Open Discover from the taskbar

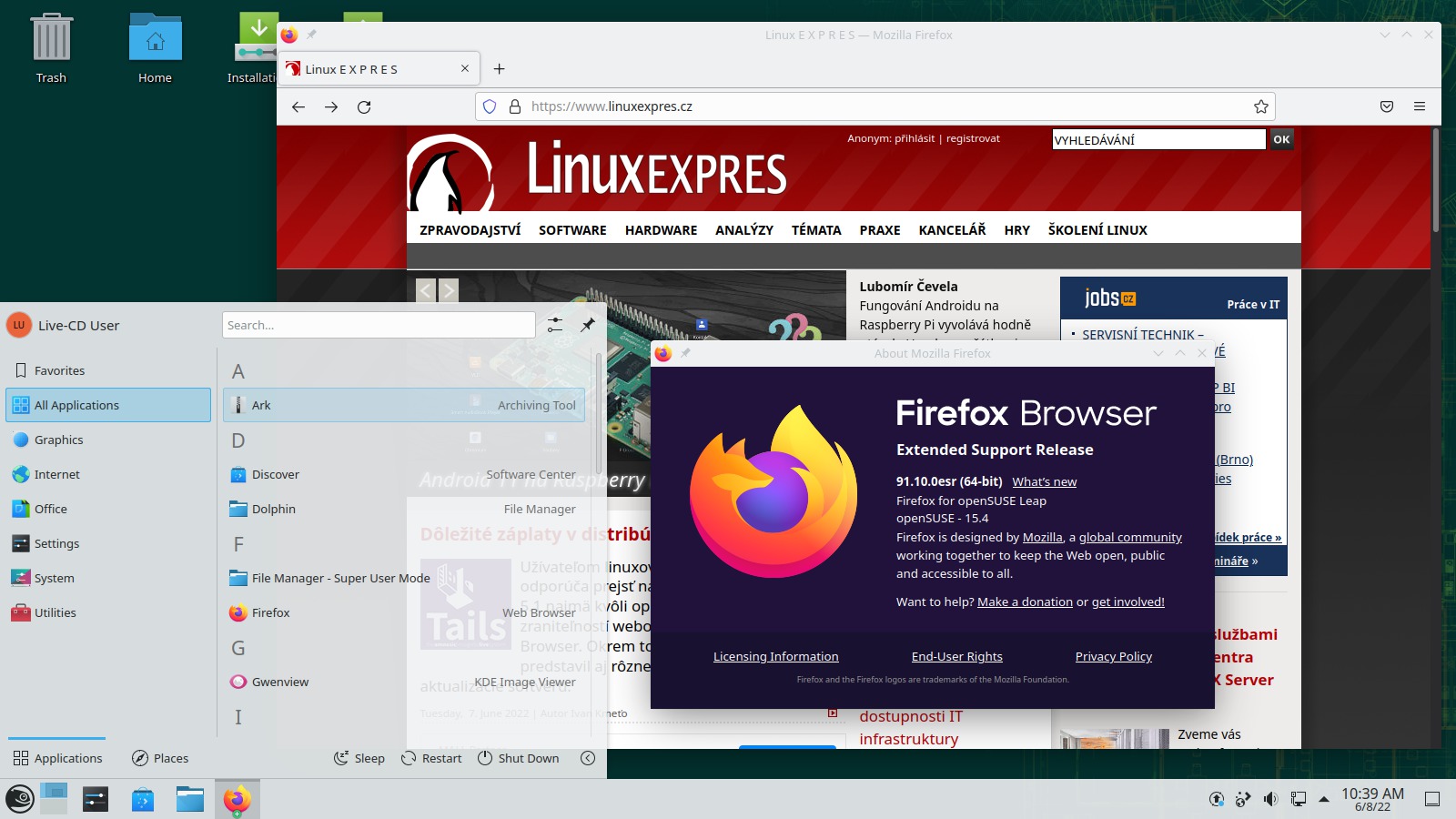pos(143,799)
